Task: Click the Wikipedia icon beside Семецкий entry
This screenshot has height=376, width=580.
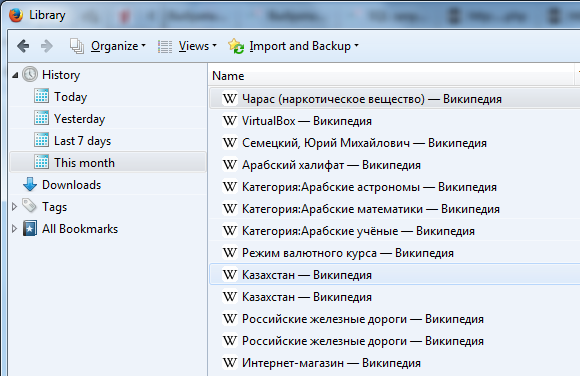Action: pos(230,143)
